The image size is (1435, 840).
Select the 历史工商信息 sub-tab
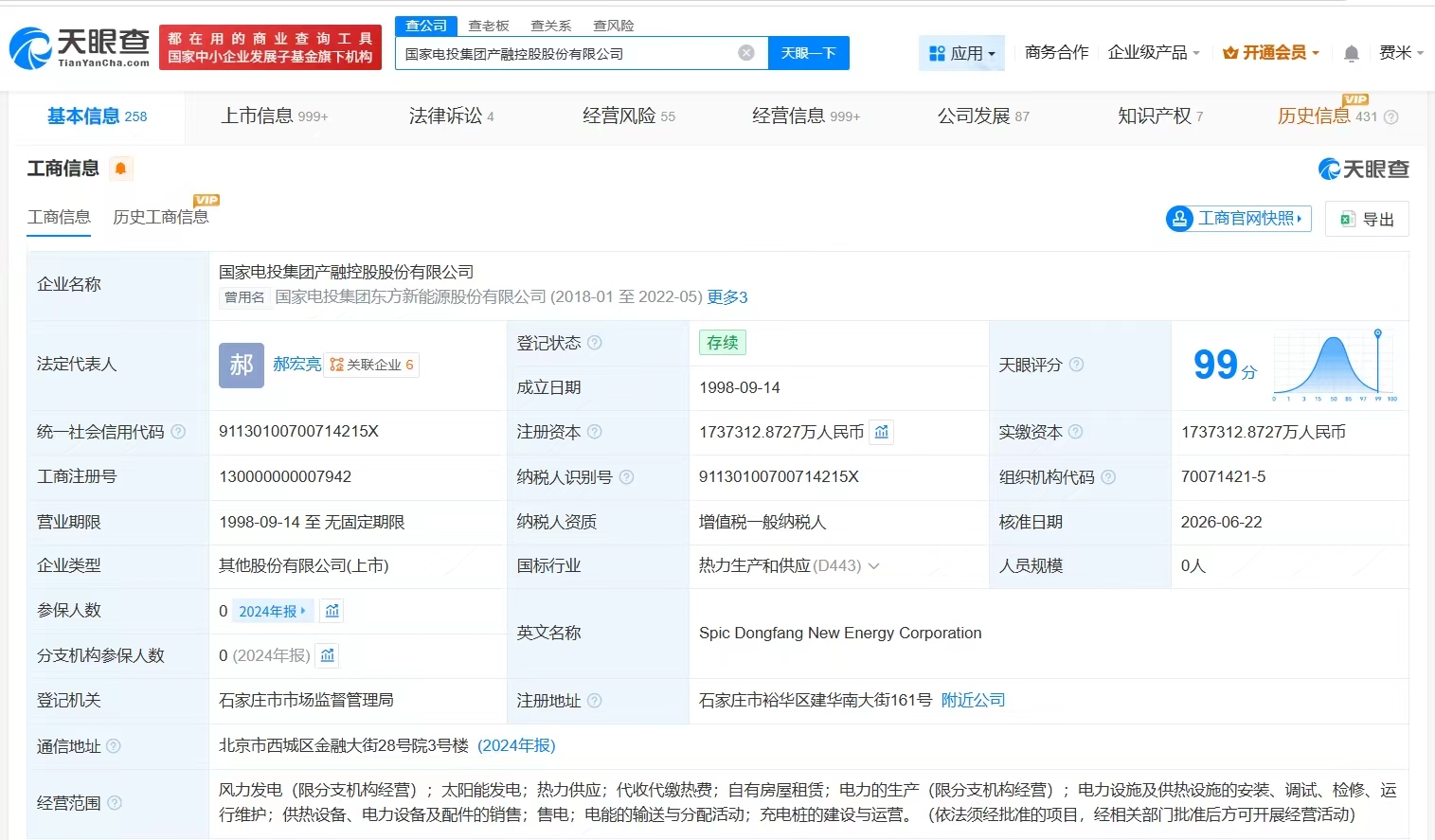pos(160,218)
